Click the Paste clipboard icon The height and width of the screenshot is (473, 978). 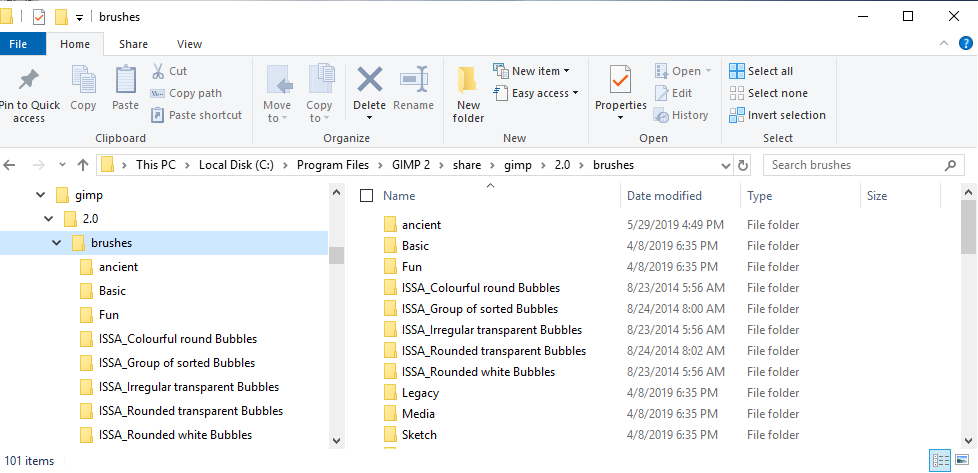[x=125, y=80]
